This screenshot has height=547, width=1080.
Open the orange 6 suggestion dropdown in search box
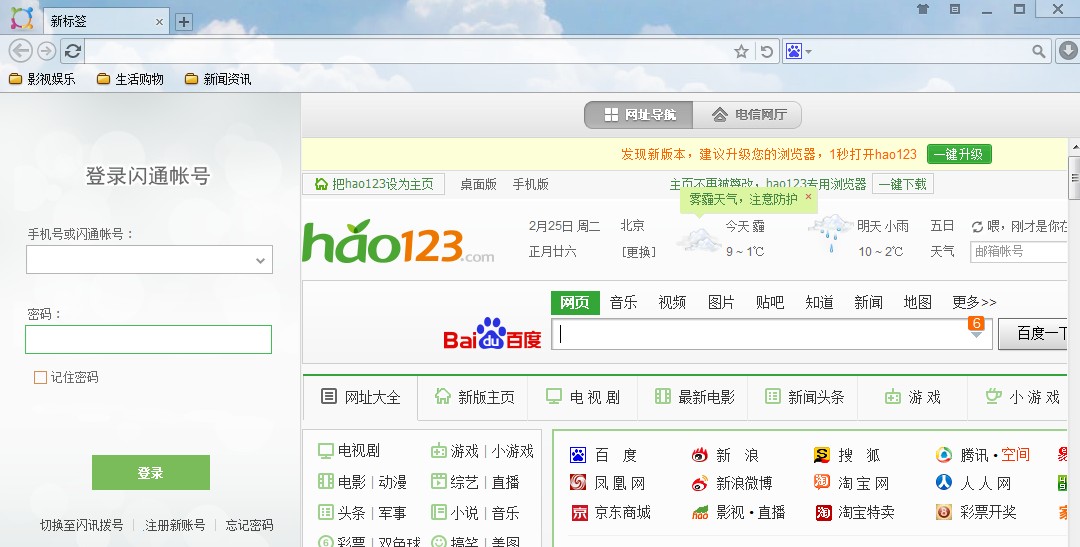click(976, 327)
